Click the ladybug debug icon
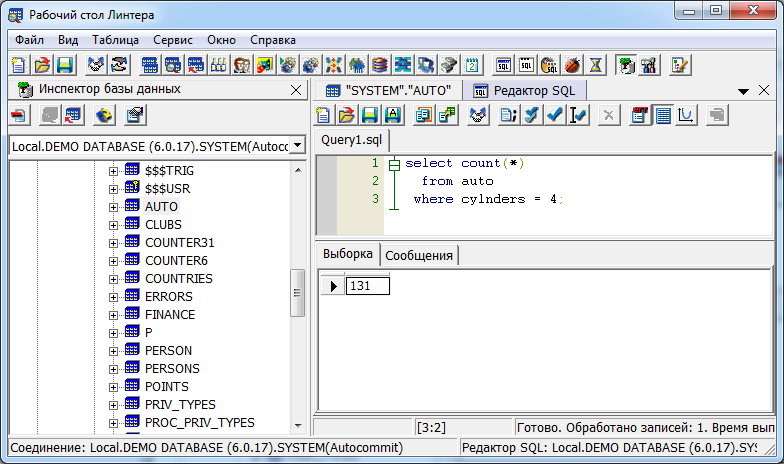The image size is (784, 464). tap(573, 65)
